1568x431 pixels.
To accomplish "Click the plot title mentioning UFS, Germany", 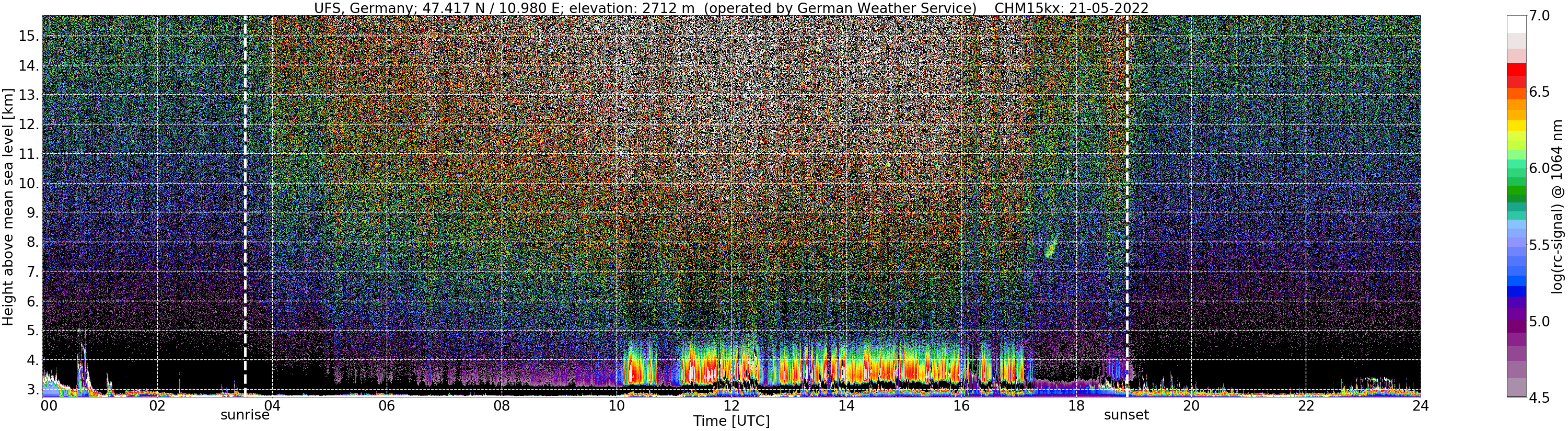I will (730, 8).
